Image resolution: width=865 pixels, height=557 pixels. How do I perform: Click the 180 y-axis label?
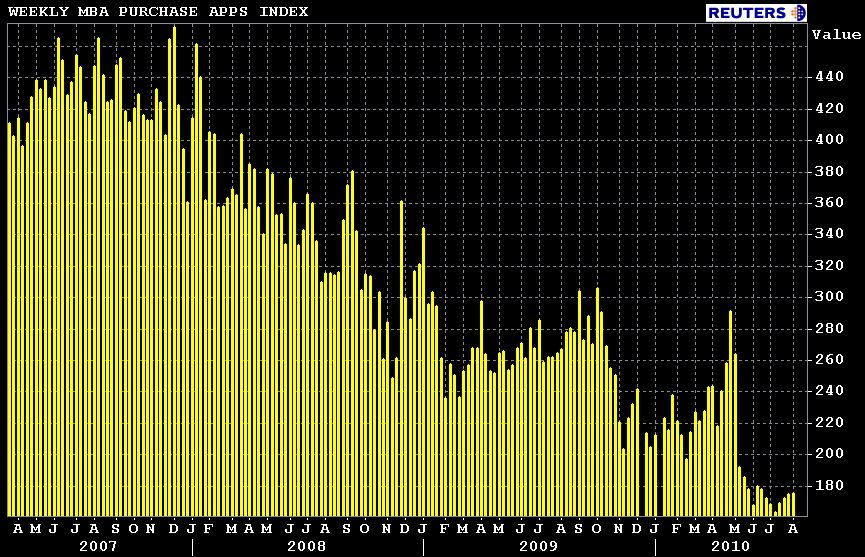coord(828,485)
